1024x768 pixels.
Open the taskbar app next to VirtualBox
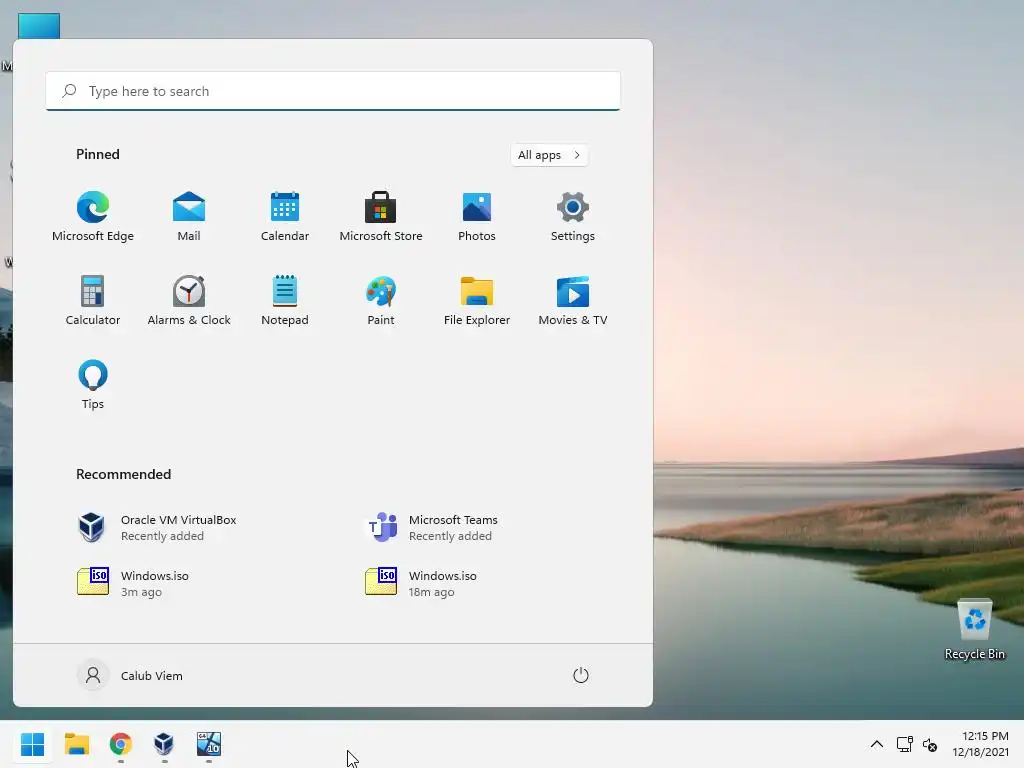209,744
